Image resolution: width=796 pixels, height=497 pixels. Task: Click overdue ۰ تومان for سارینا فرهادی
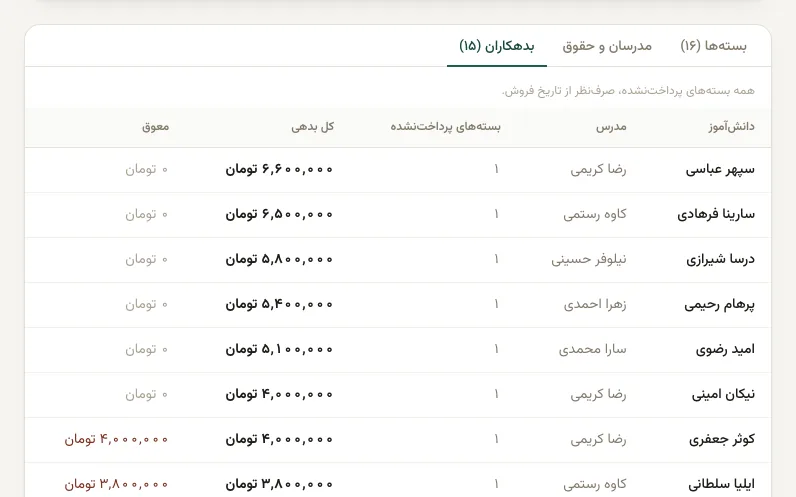(147, 215)
